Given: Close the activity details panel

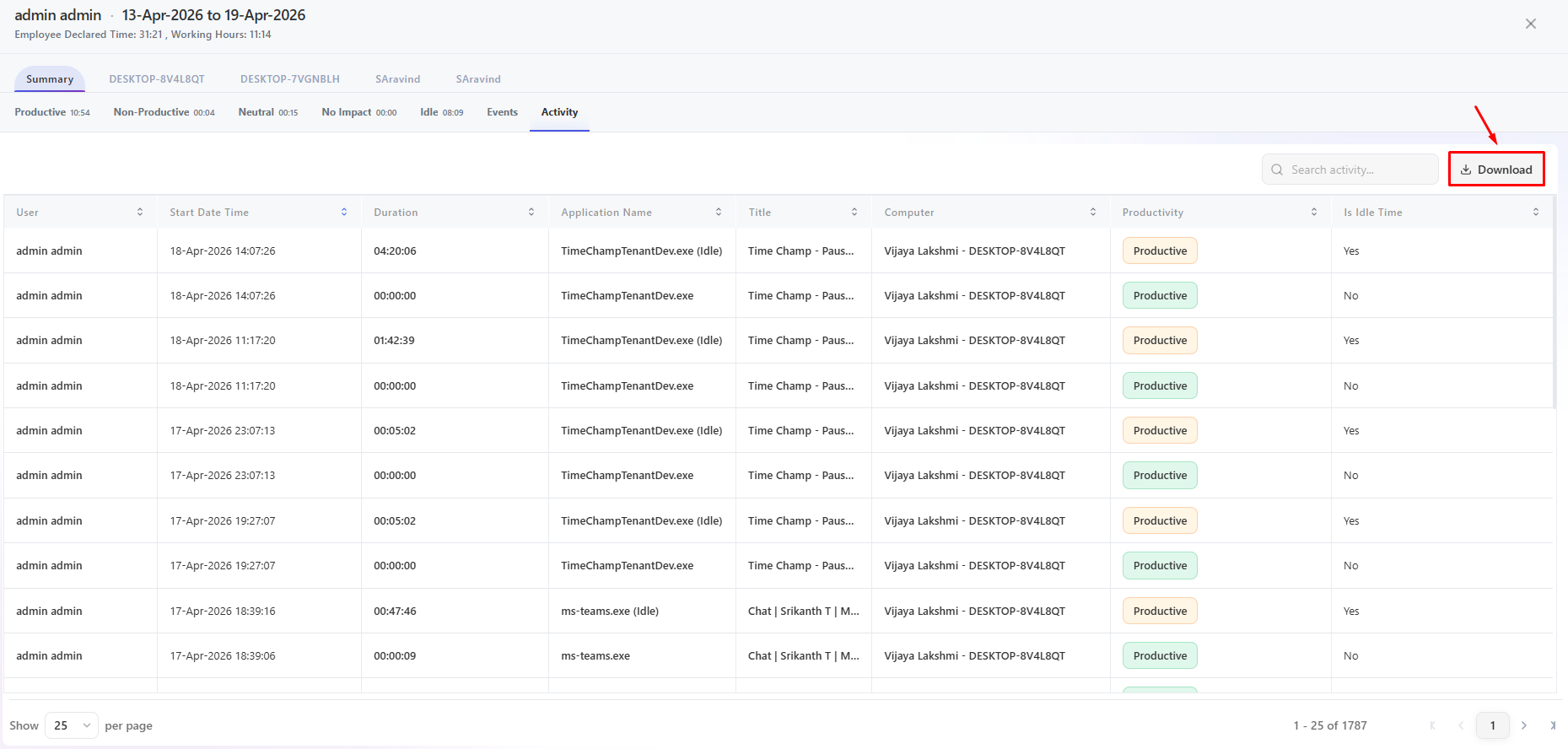Looking at the screenshot, I should (x=1531, y=24).
